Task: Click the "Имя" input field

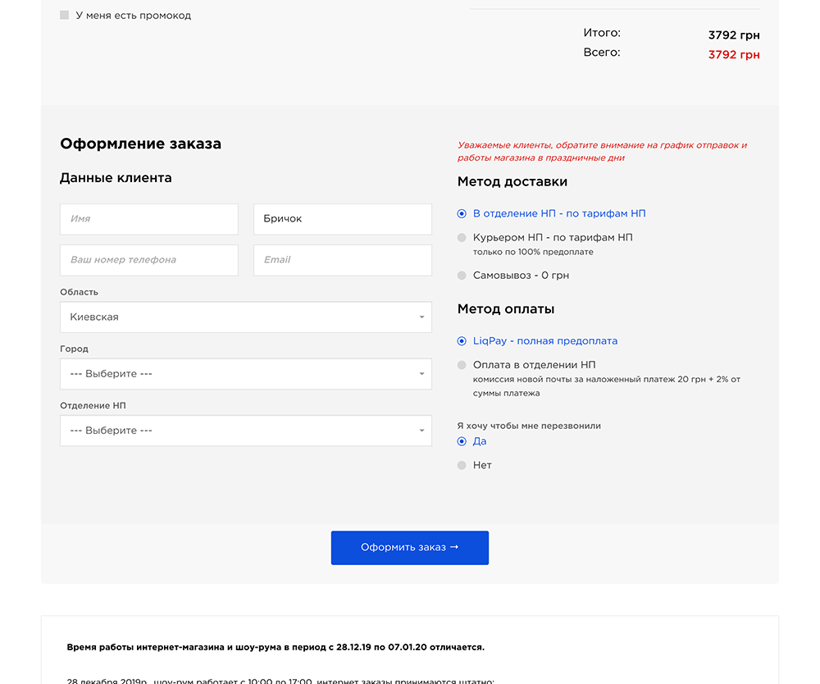Action: click(x=149, y=219)
